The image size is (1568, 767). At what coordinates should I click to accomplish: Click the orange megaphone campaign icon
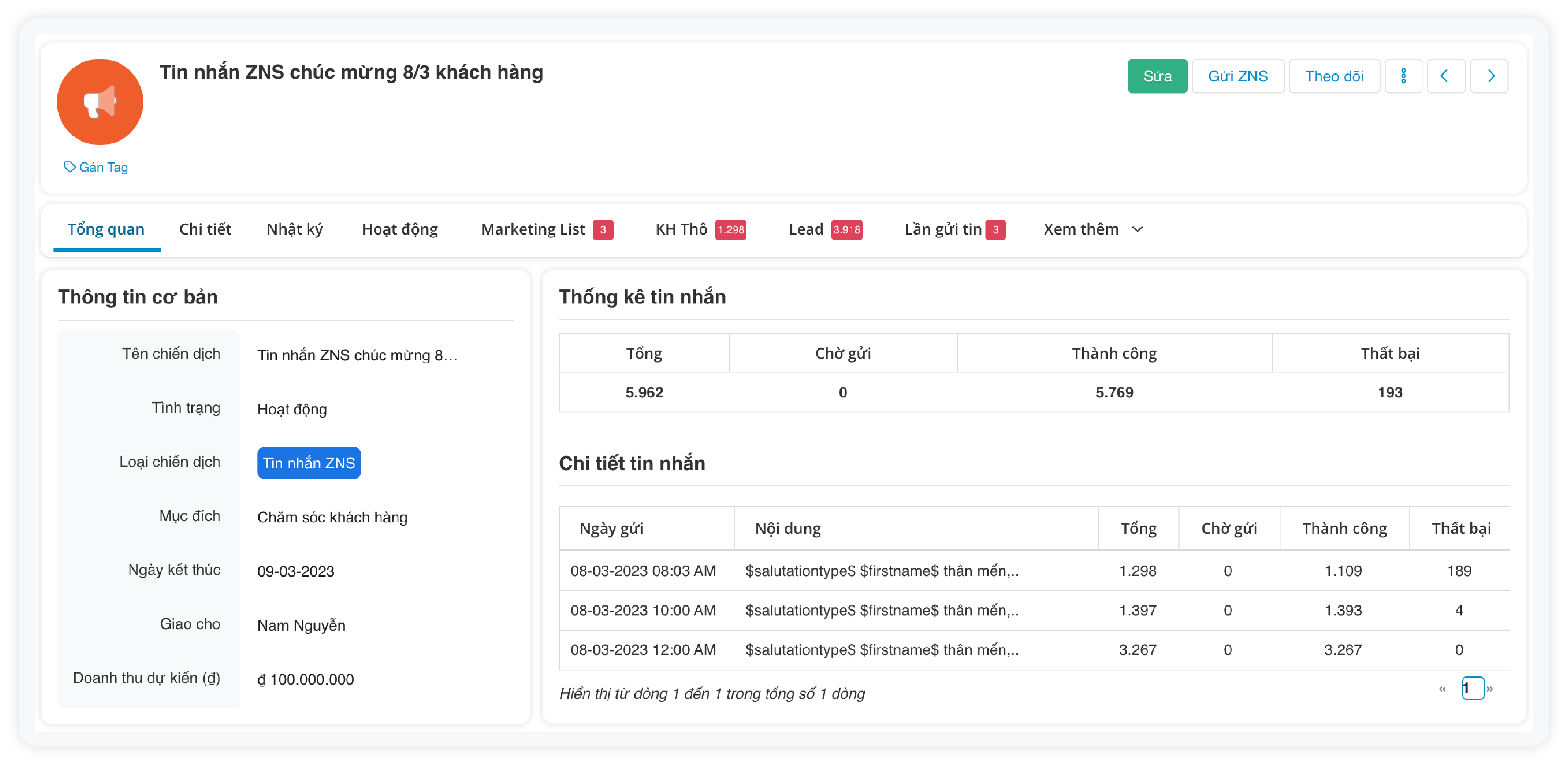click(x=100, y=102)
